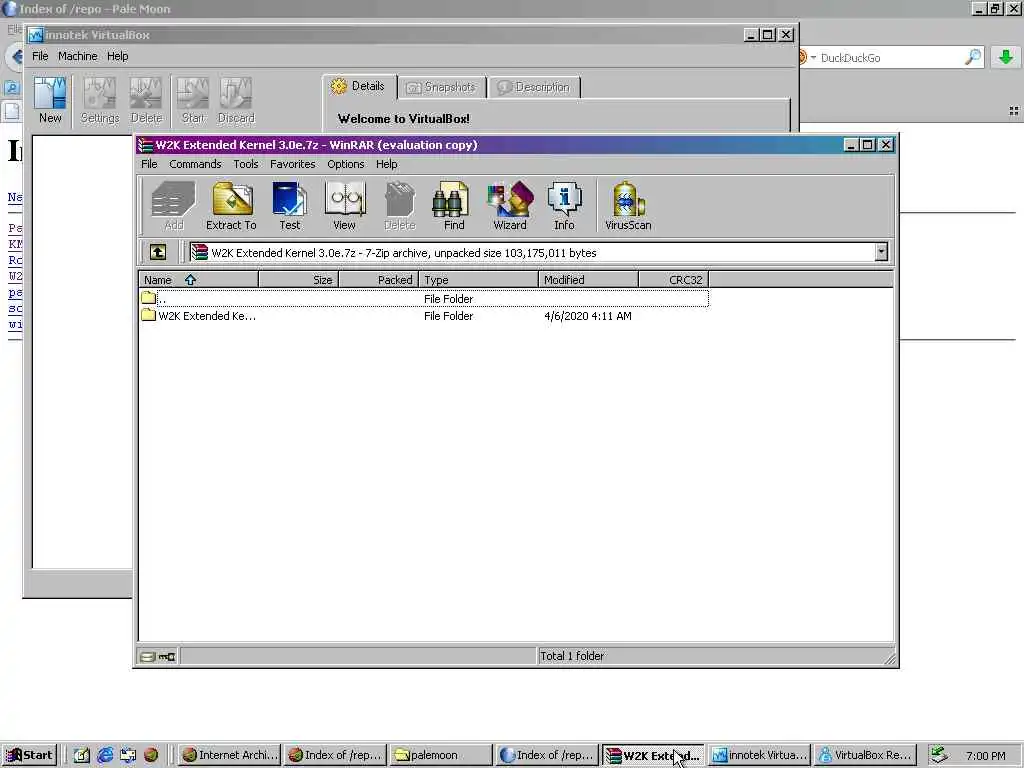Click the grayed Delete icon in WinRAR toolbar
The width and height of the screenshot is (1024, 768).
point(400,205)
